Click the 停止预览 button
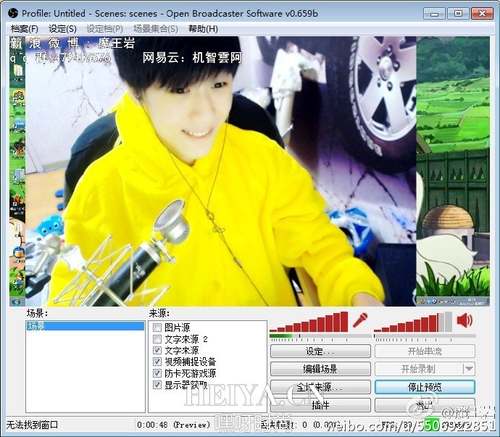The image size is (500, 437). pyautogui.click(x=425, y=387)
